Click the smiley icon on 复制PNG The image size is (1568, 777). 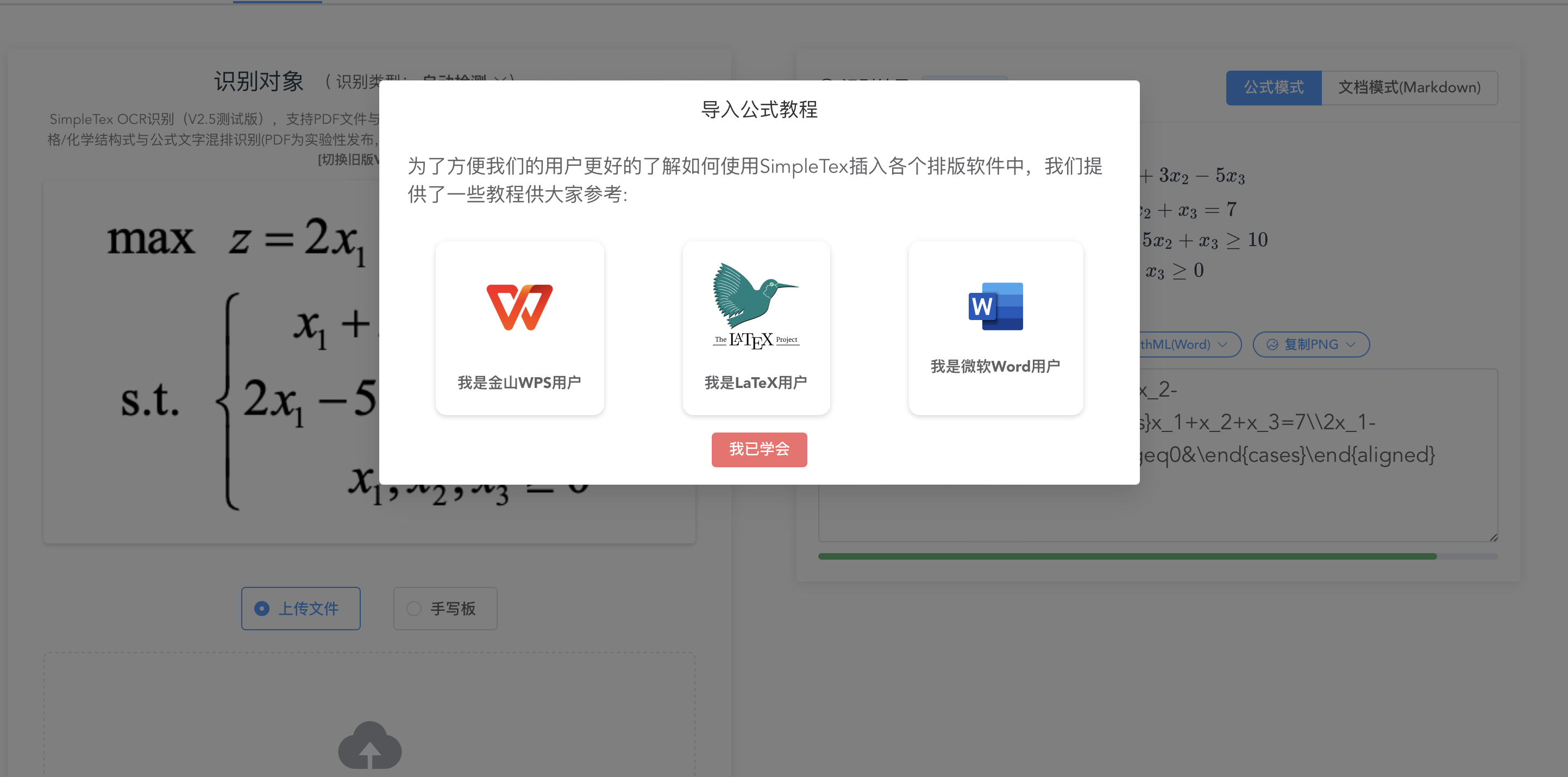1272,344
